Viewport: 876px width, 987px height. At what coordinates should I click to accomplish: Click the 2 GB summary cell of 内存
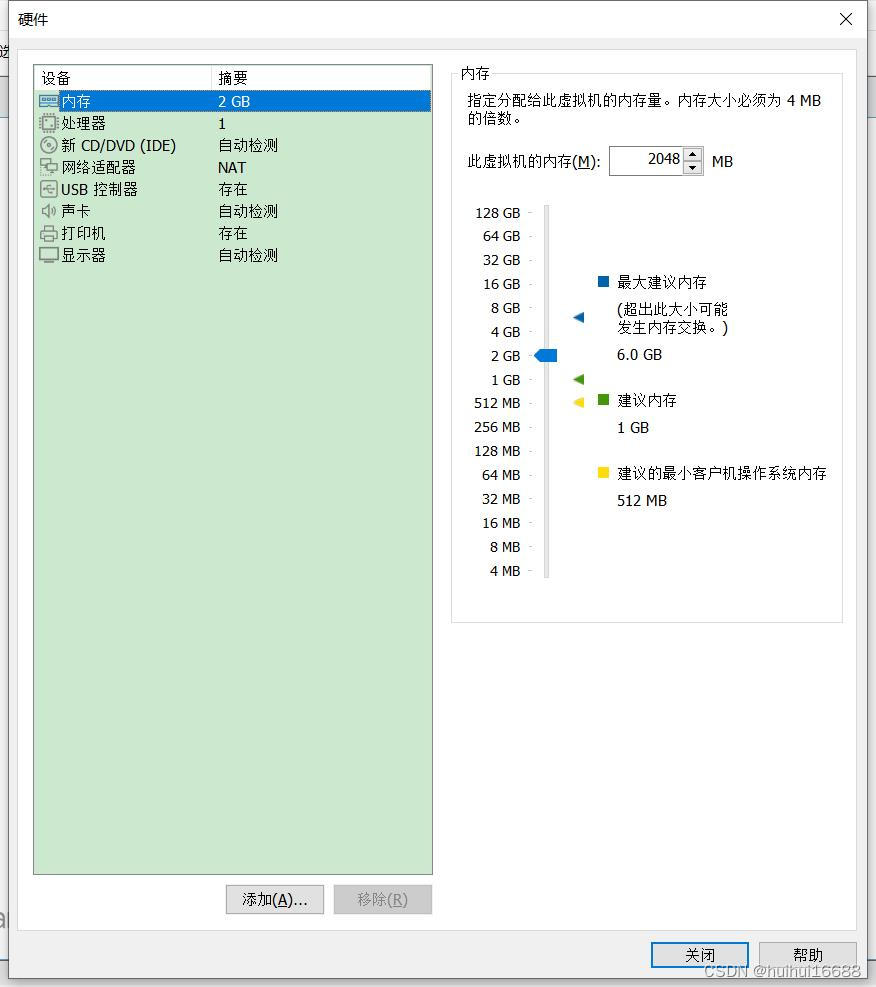234,101
